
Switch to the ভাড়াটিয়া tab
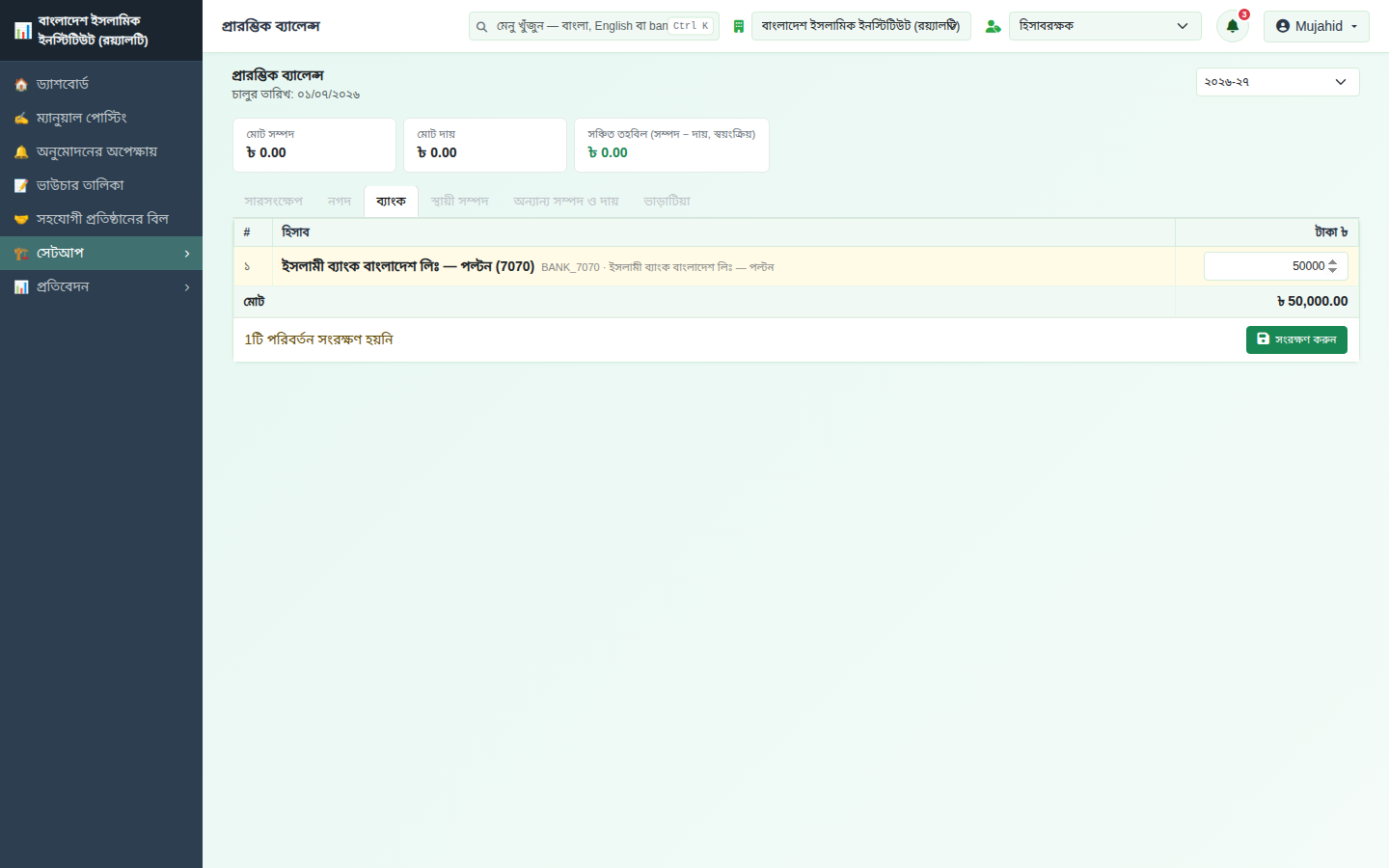pos(667,202)
